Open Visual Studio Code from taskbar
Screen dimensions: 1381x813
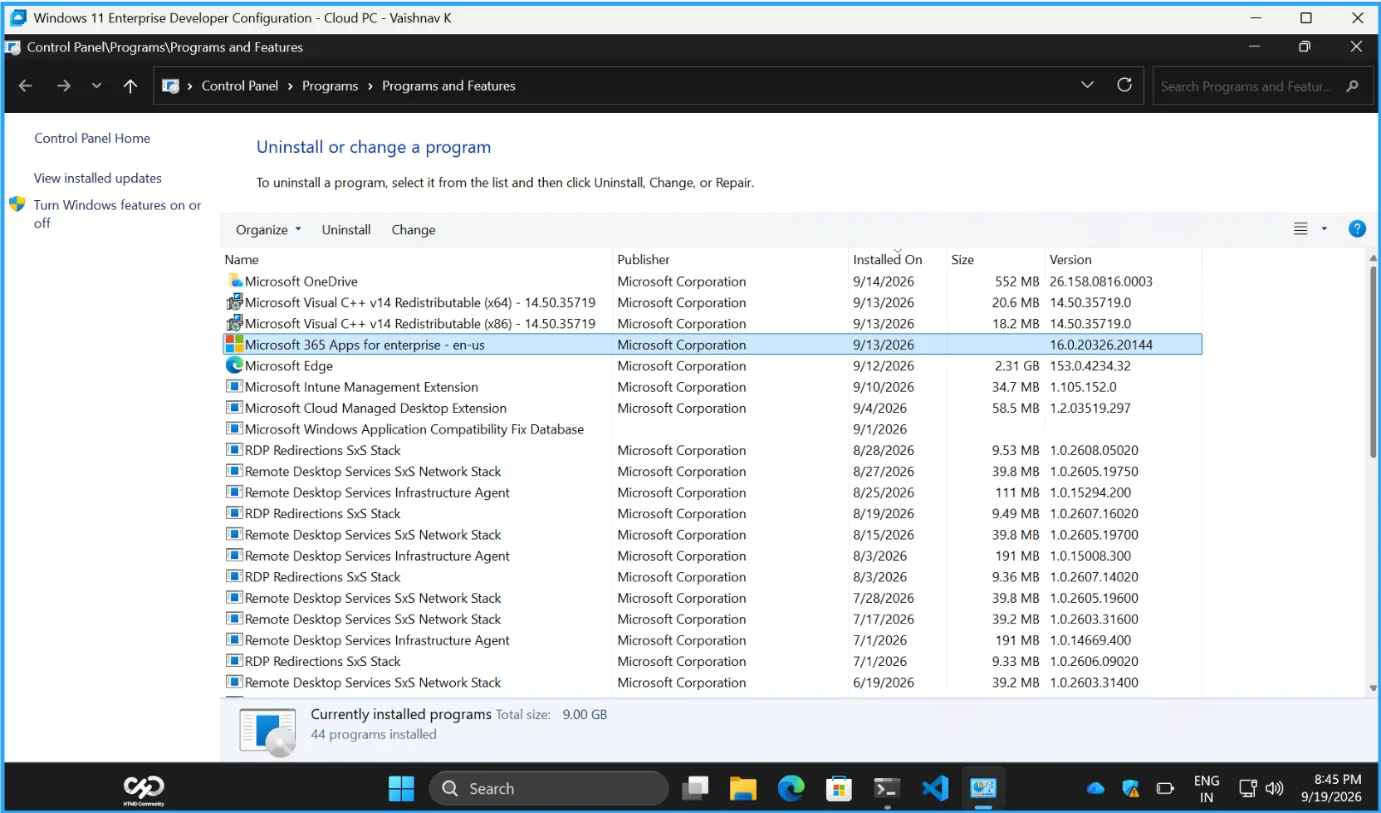[935, 788]
